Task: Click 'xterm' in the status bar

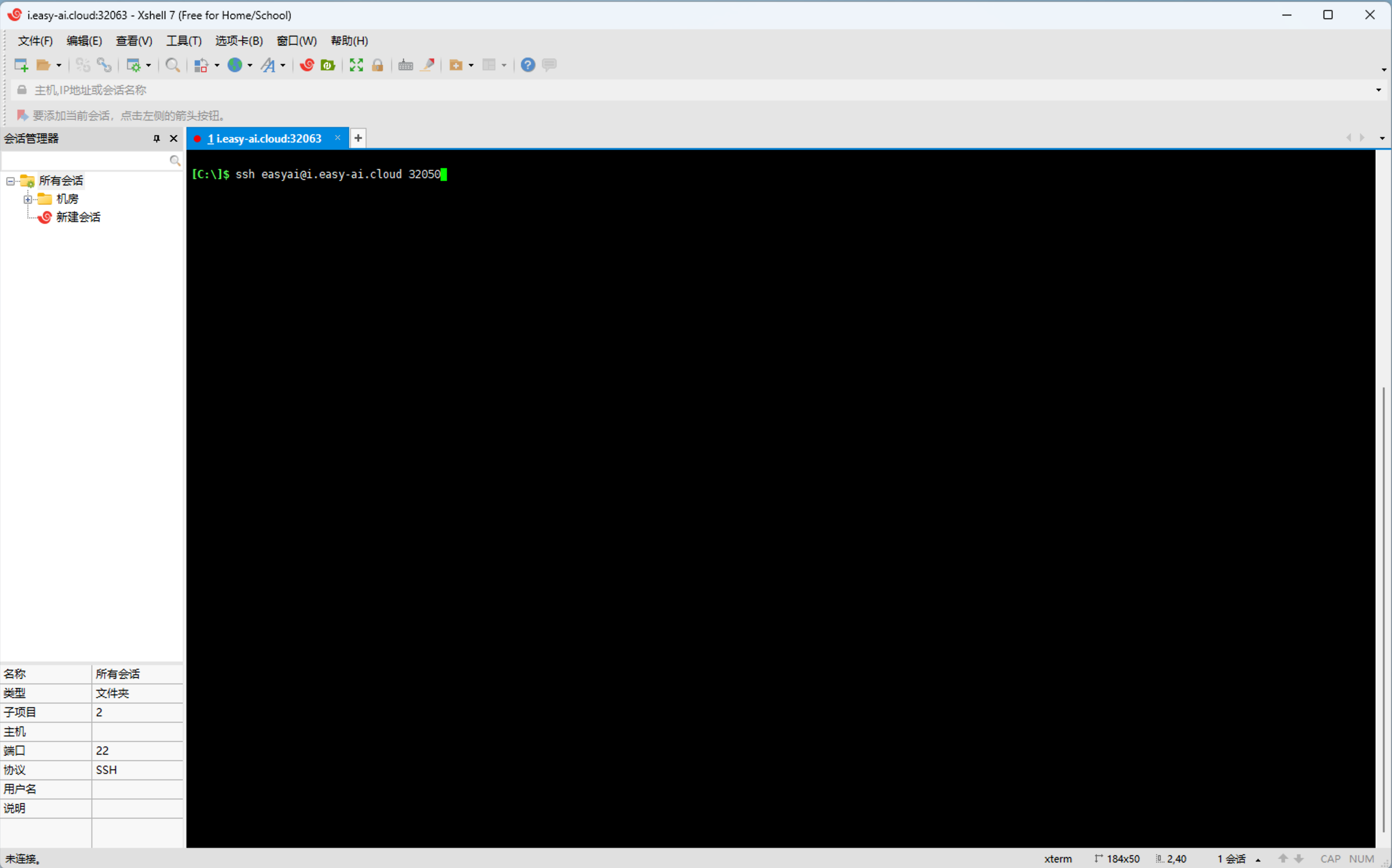Action: (1058, 859)
